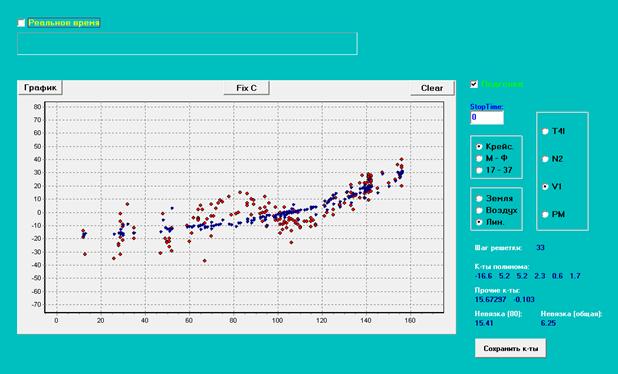Click the Невязка (80) value 15.41

pos(484,323)
